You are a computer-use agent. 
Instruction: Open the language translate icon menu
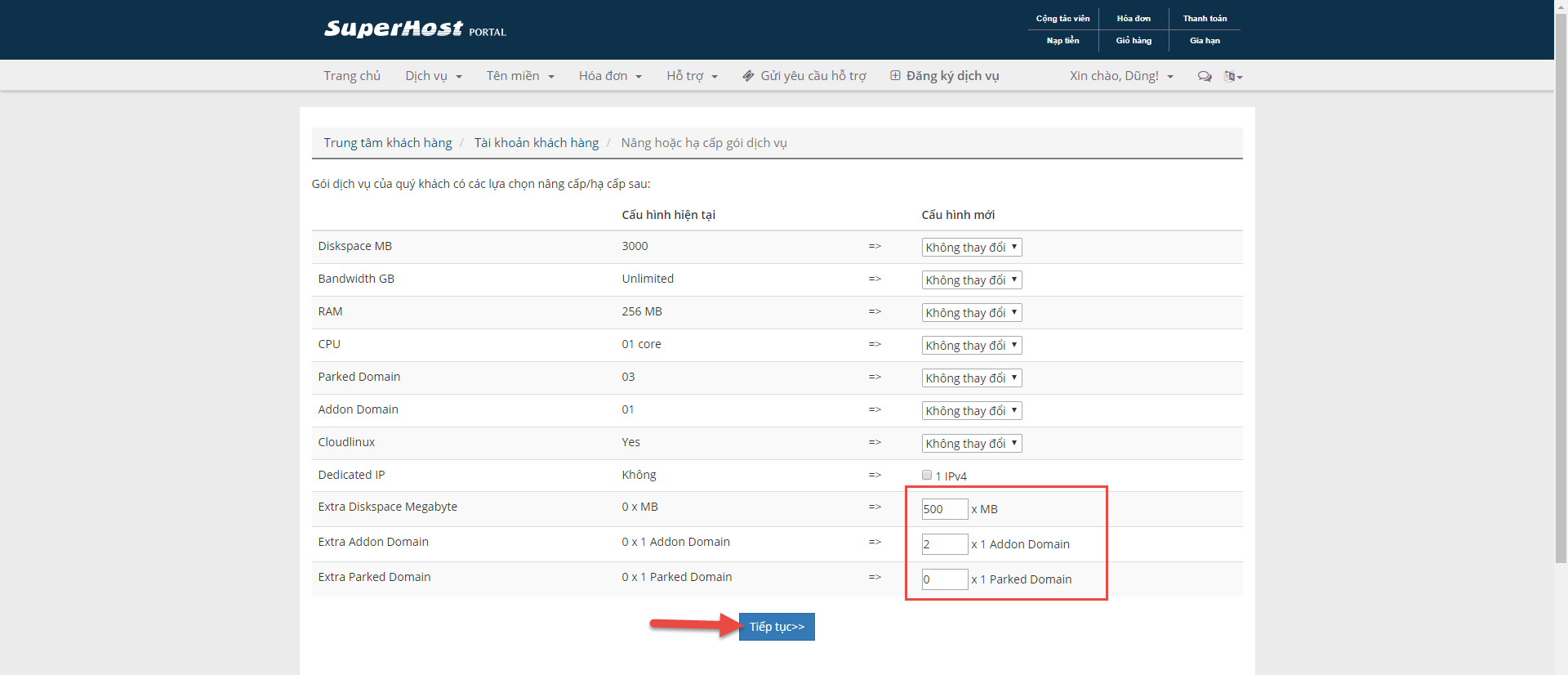pos(1232,76)
